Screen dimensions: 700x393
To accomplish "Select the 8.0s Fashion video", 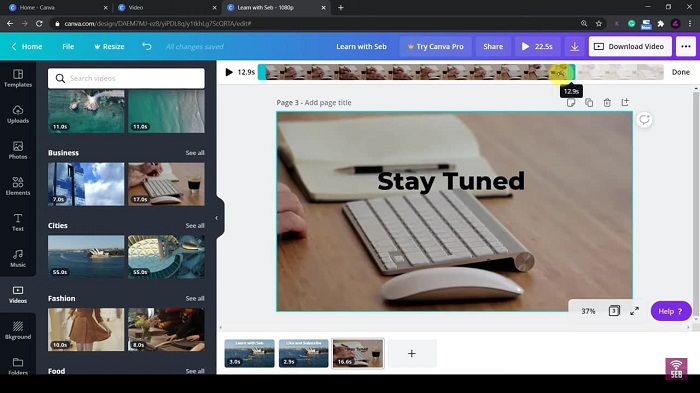I will pos(166,330).
